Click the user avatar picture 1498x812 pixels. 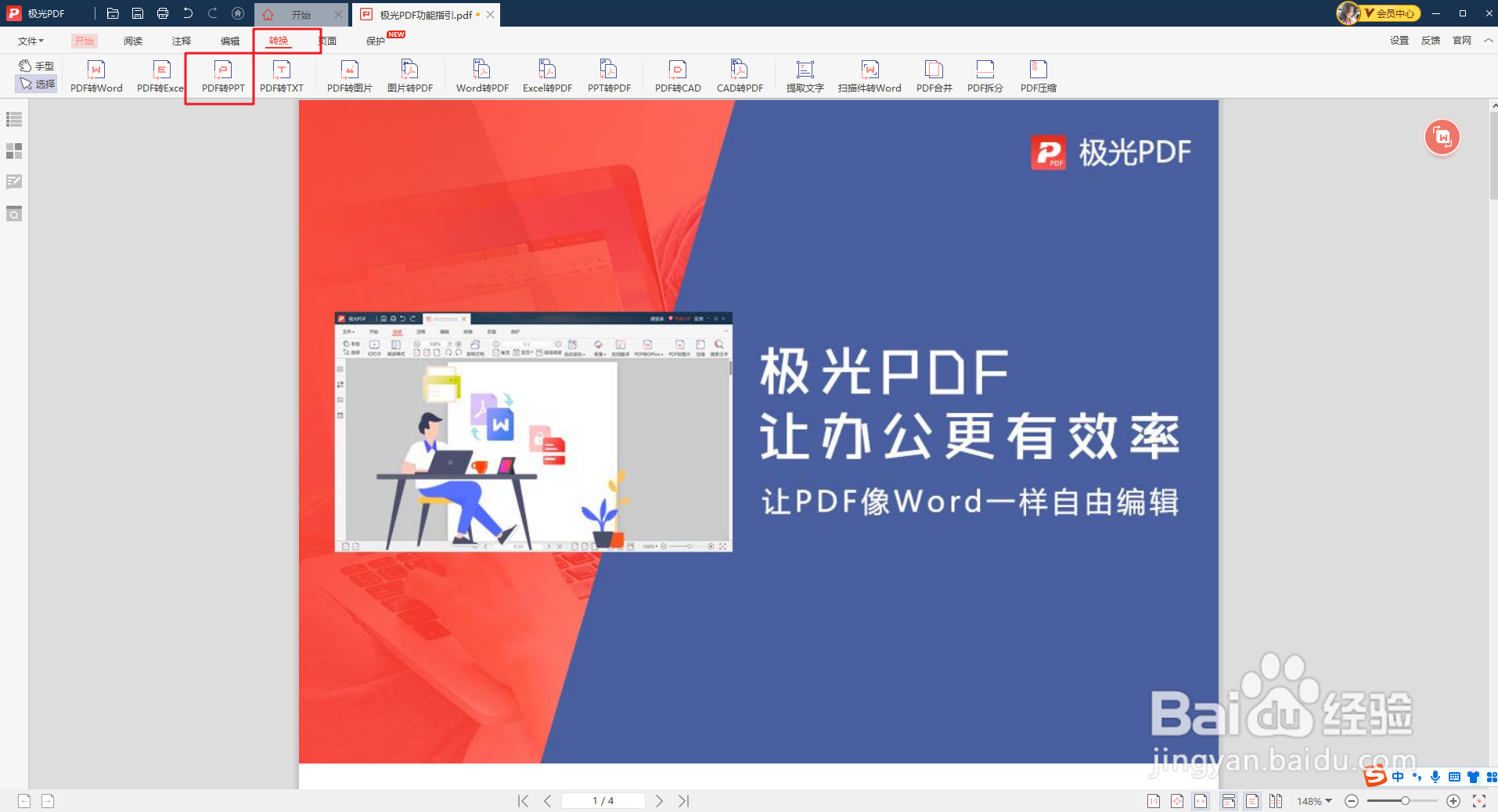[x=1349, y=13]
